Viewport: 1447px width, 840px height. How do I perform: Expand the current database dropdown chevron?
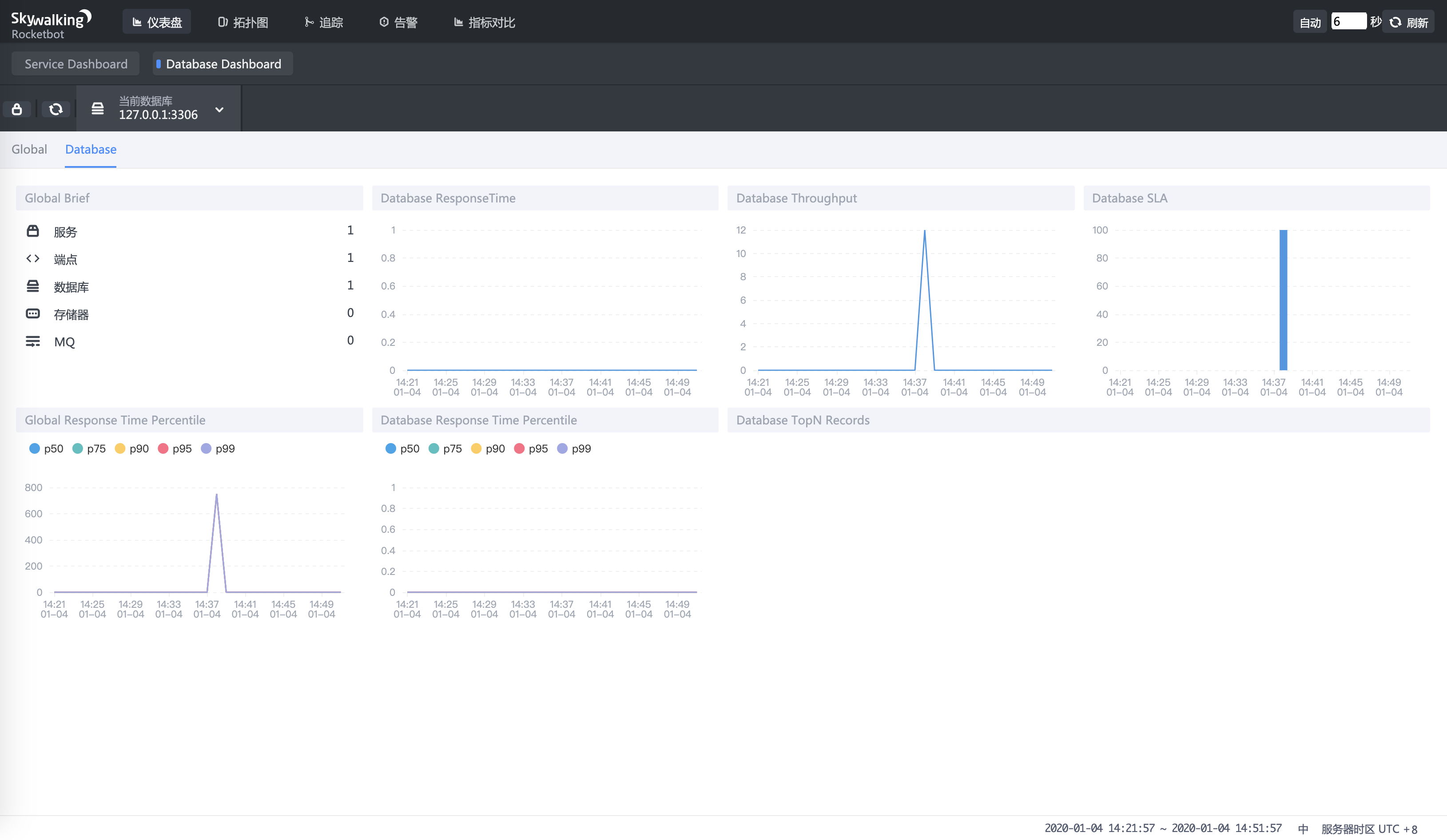(219, 109)
